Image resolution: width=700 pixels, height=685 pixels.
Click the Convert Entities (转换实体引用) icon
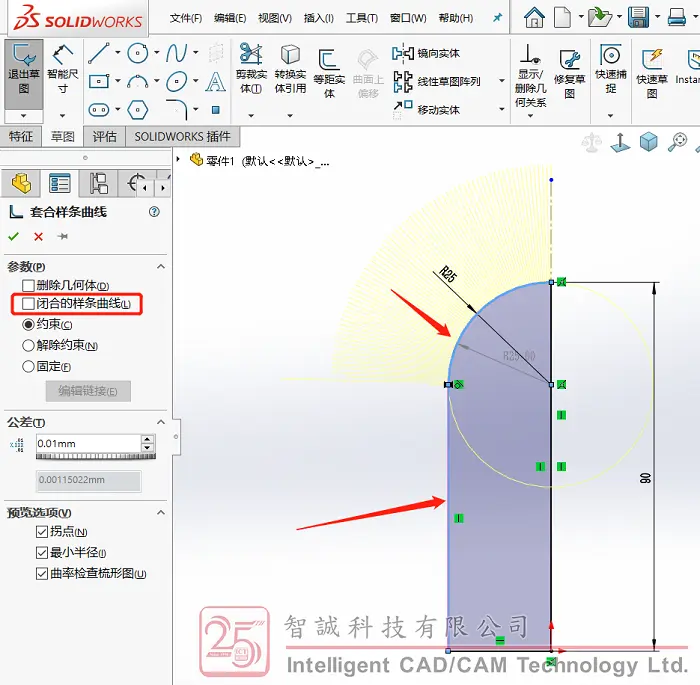coord(290,54)
